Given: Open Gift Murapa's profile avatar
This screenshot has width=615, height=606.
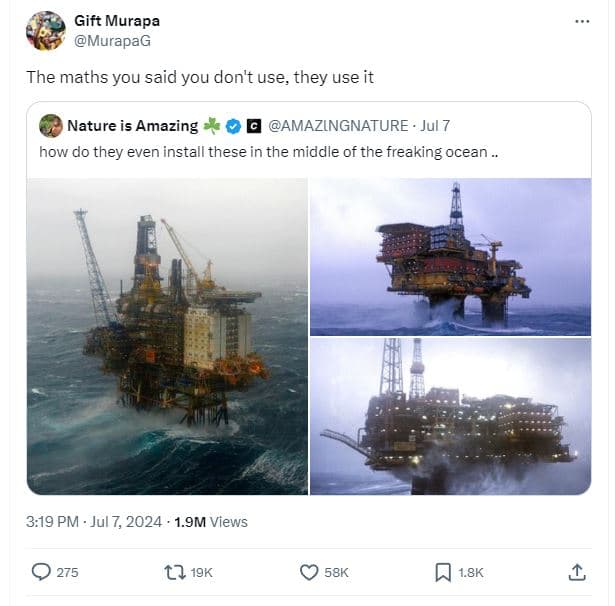Looking at the screenshot, I should [45, 30].
